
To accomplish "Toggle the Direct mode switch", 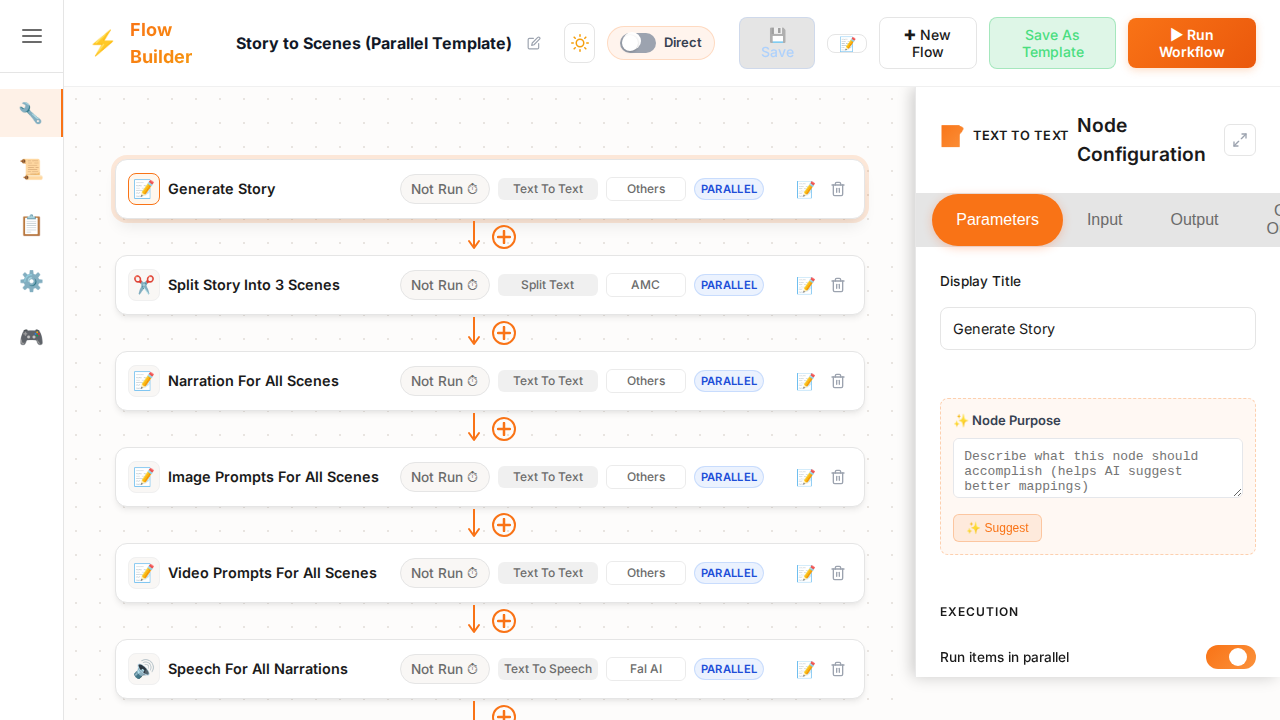I will click(x=638, y=43).
